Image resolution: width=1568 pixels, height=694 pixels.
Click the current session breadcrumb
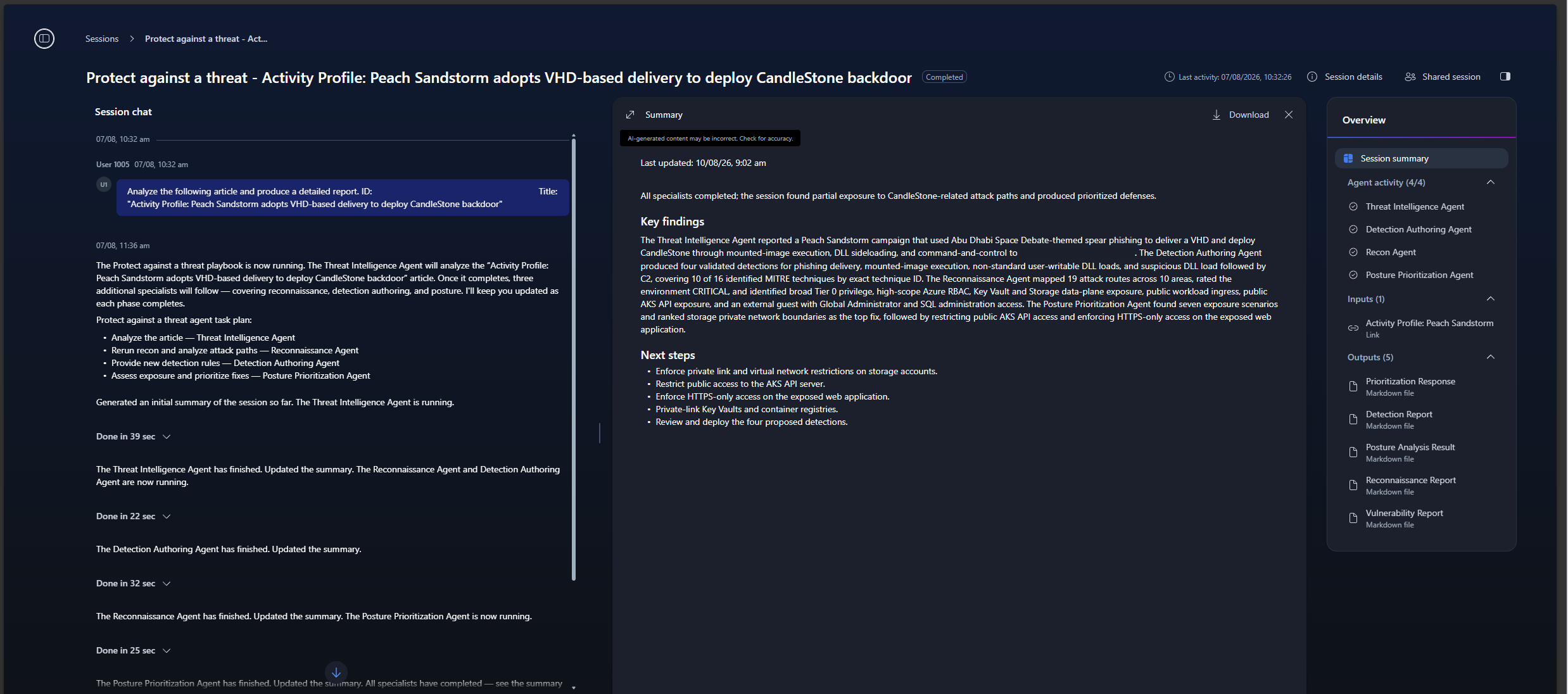click(x=206, y=39)
